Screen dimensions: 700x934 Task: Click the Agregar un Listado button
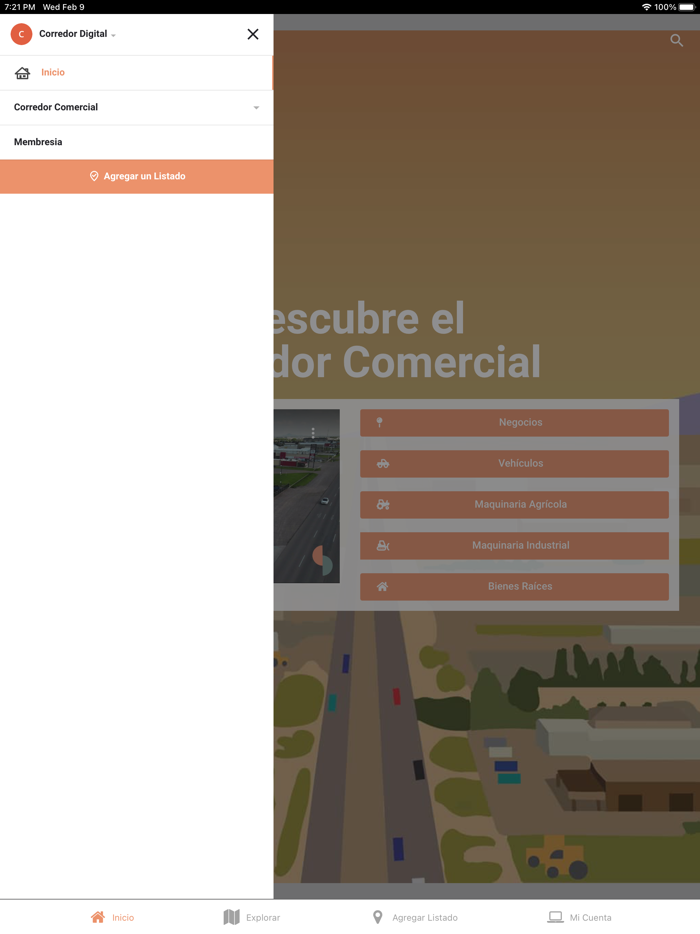click(x=136, y=176)
